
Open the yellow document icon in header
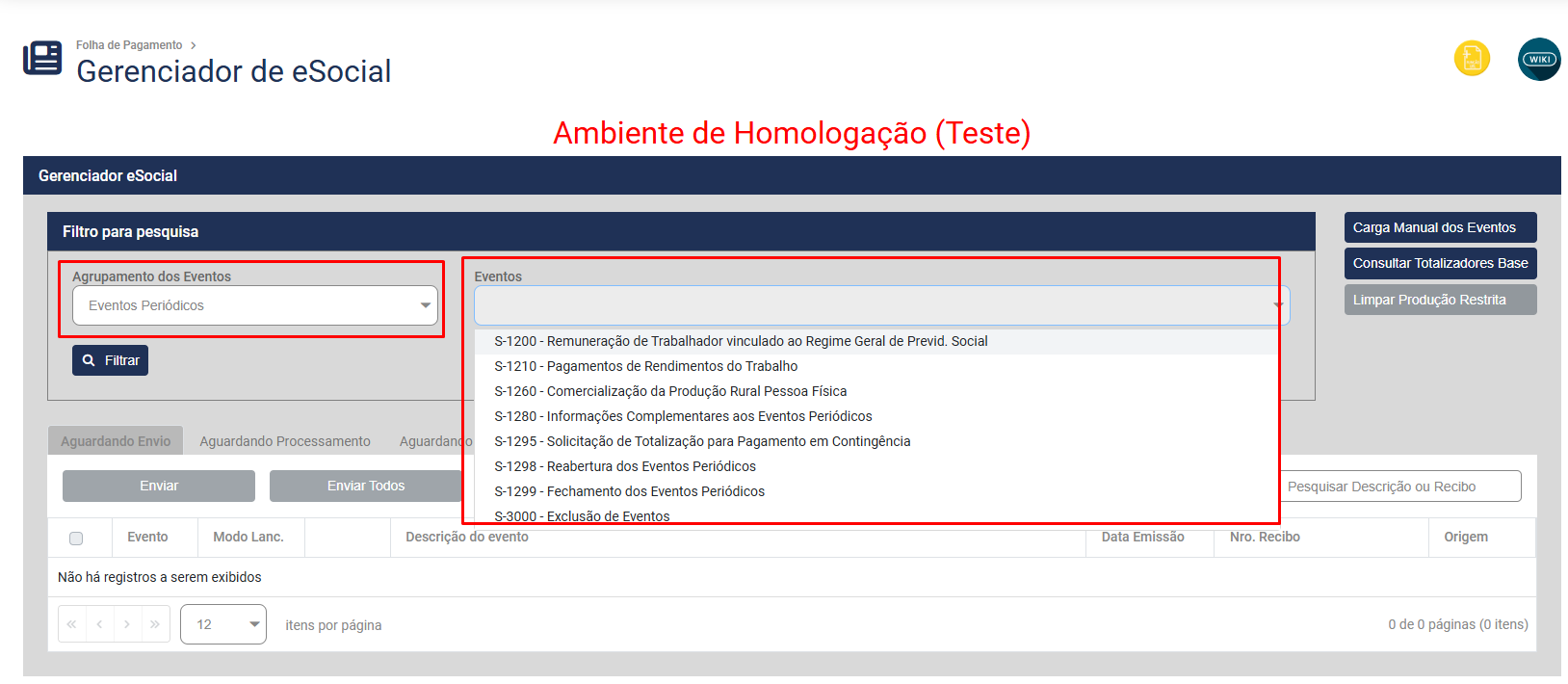click(x=1472, y=59)
